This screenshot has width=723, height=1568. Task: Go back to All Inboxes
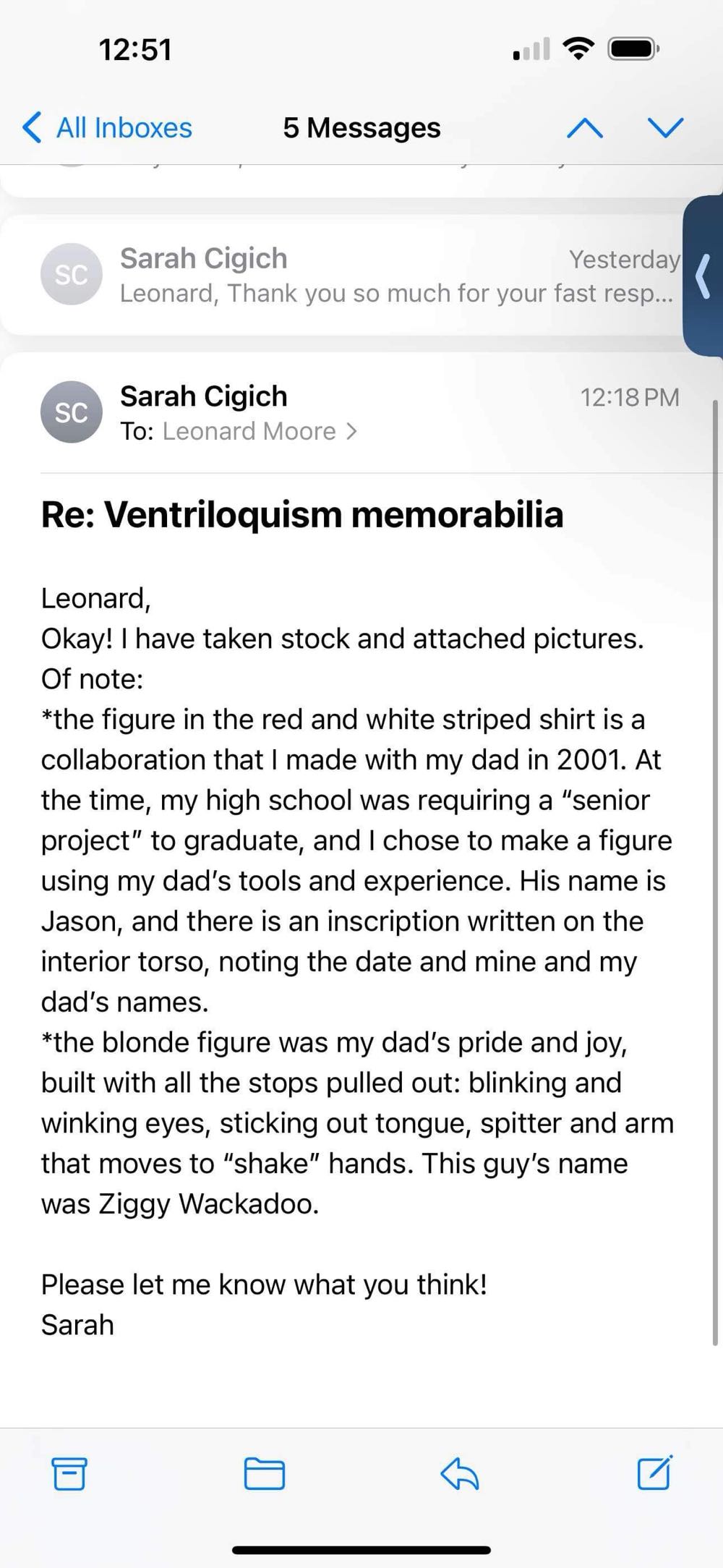click(108, 128)
